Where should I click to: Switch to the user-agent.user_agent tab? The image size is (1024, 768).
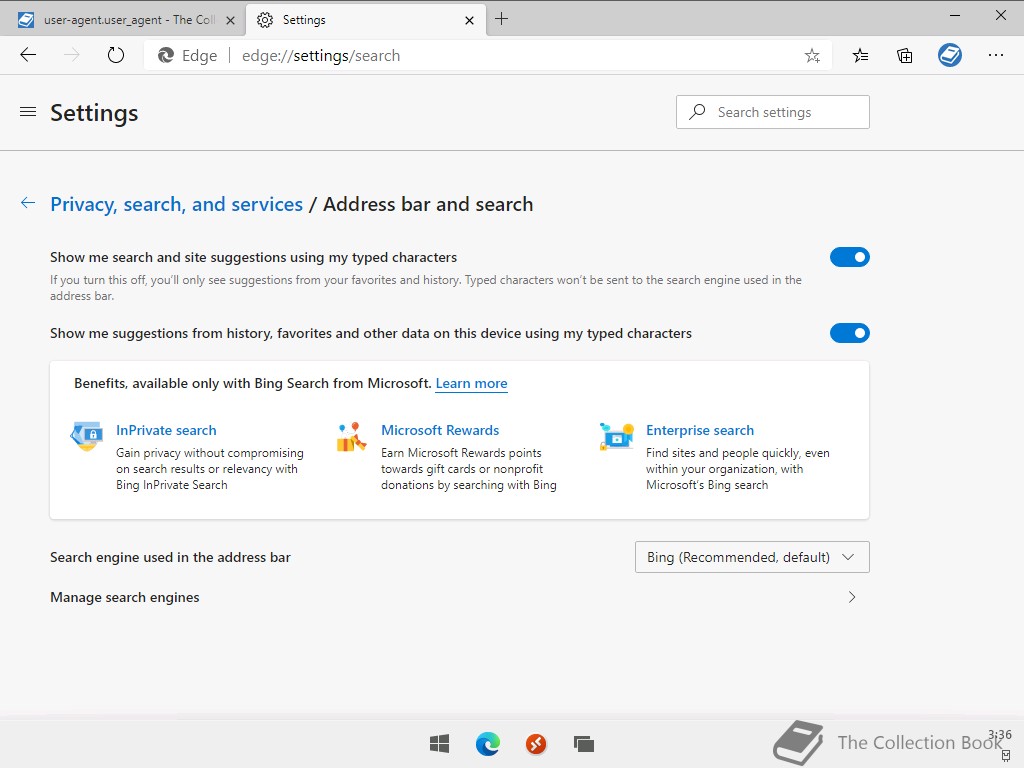point(122,20)
